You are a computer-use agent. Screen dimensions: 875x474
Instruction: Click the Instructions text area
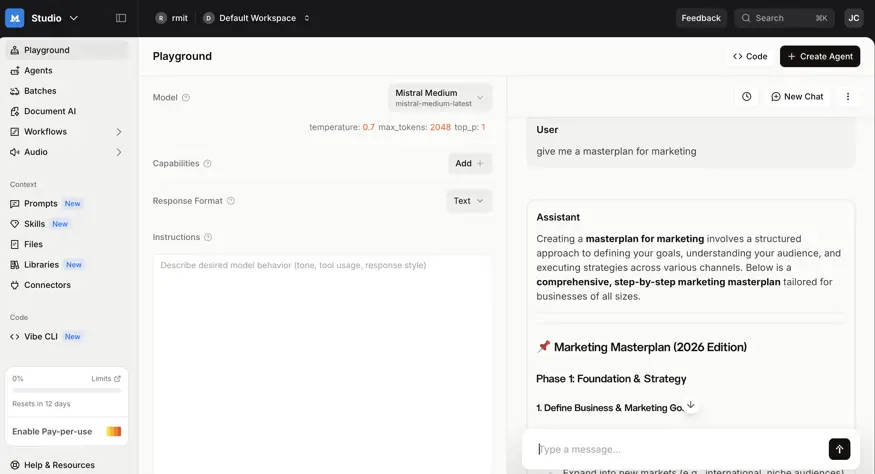(x=322, y=365)
